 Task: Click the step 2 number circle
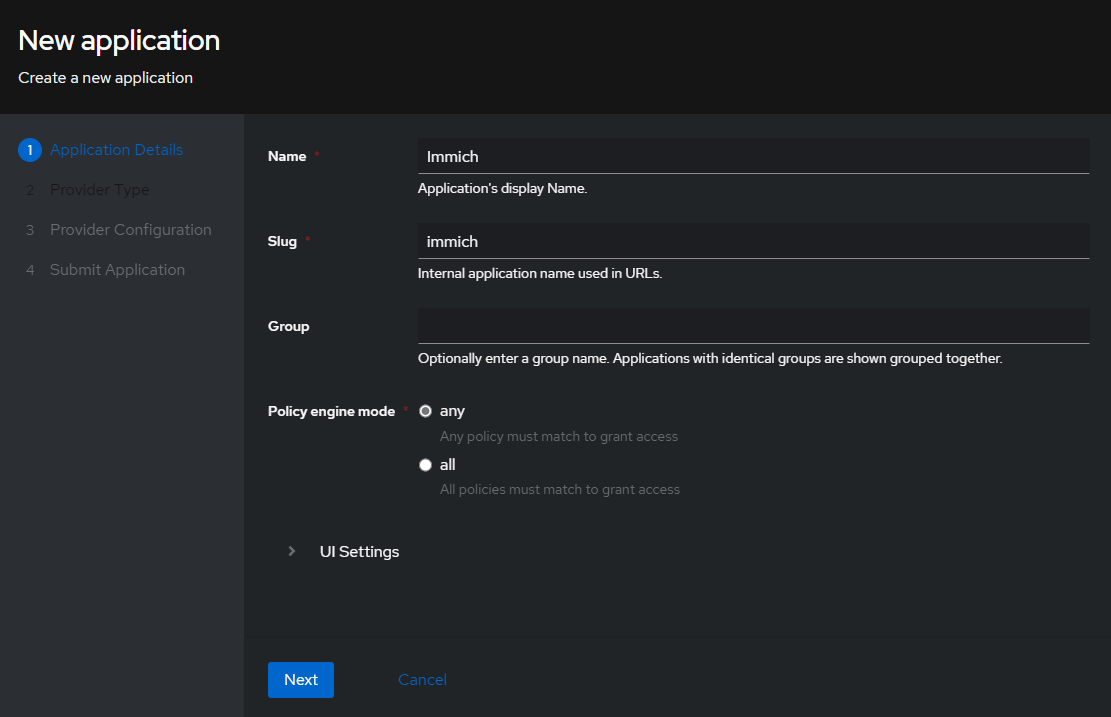[x=30, y=189]
